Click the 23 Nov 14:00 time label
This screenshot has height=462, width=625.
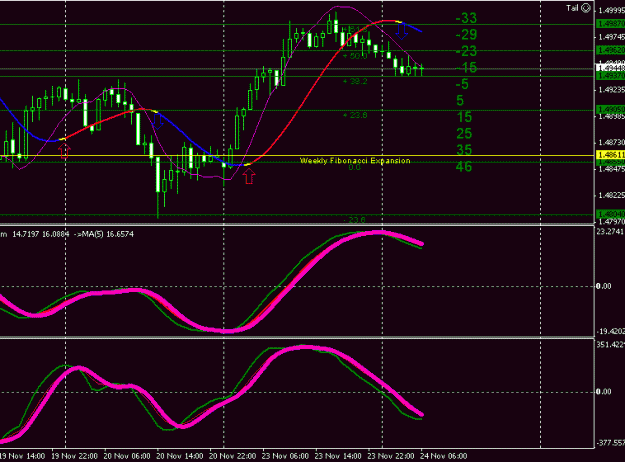[x=338, y=456]
